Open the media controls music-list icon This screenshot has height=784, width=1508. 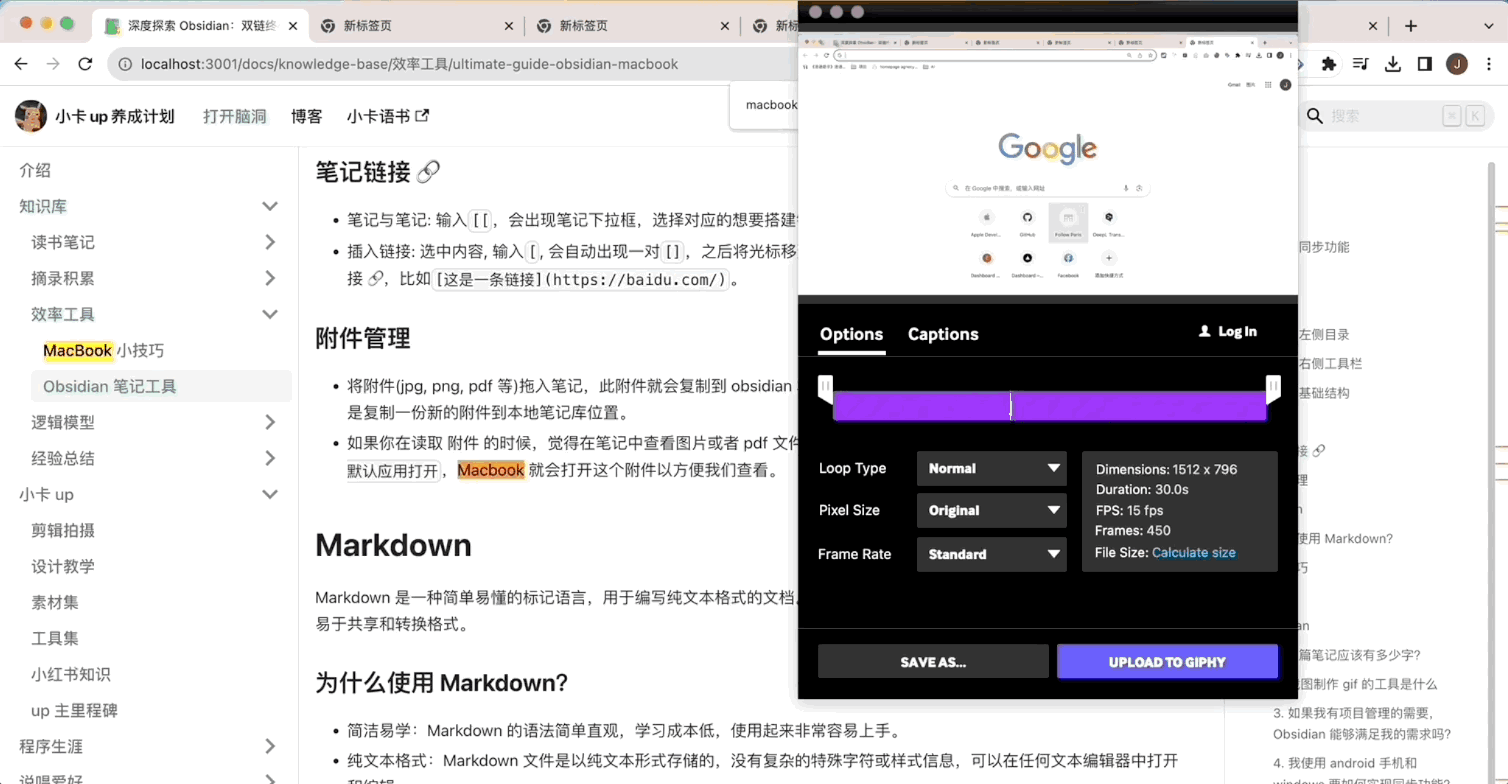tap(1360, 64)
